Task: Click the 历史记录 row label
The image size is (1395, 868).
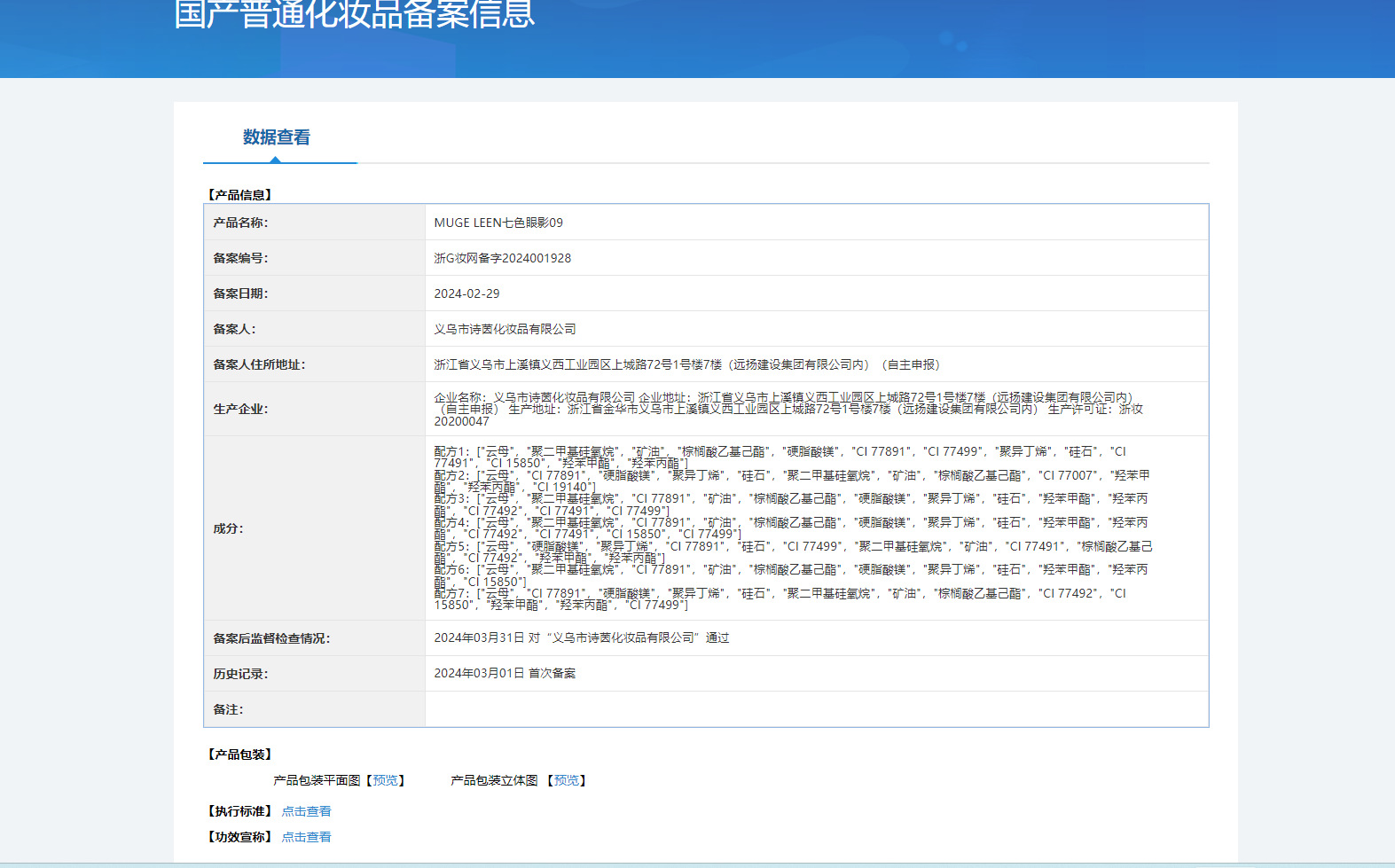Action: [x=240, y=674]
